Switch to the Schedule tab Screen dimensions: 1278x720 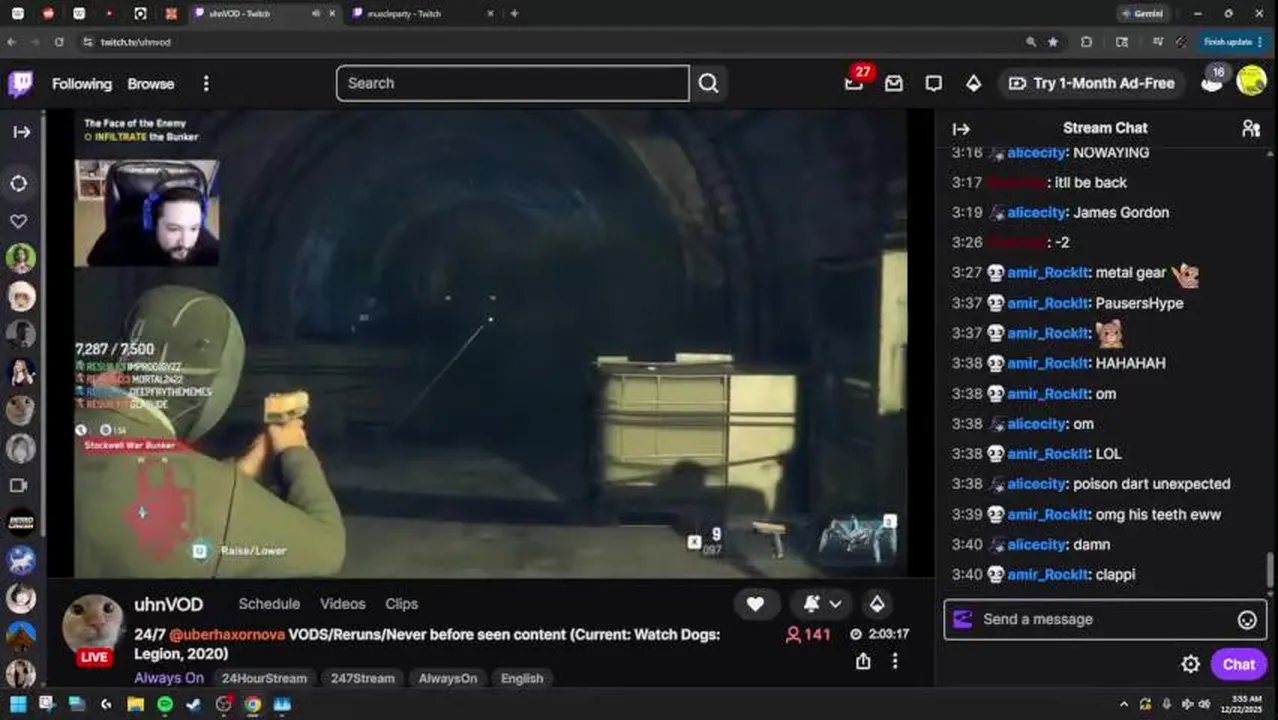(x=269, y=604)
